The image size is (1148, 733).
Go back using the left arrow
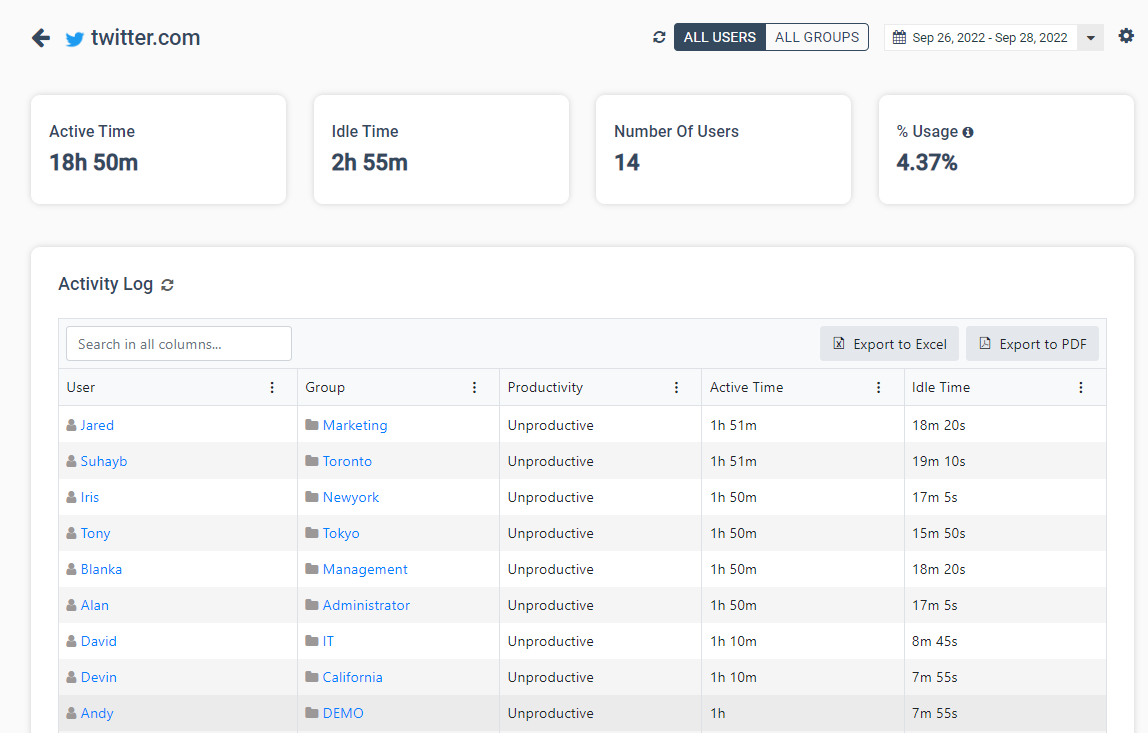(x=41, y=38)
